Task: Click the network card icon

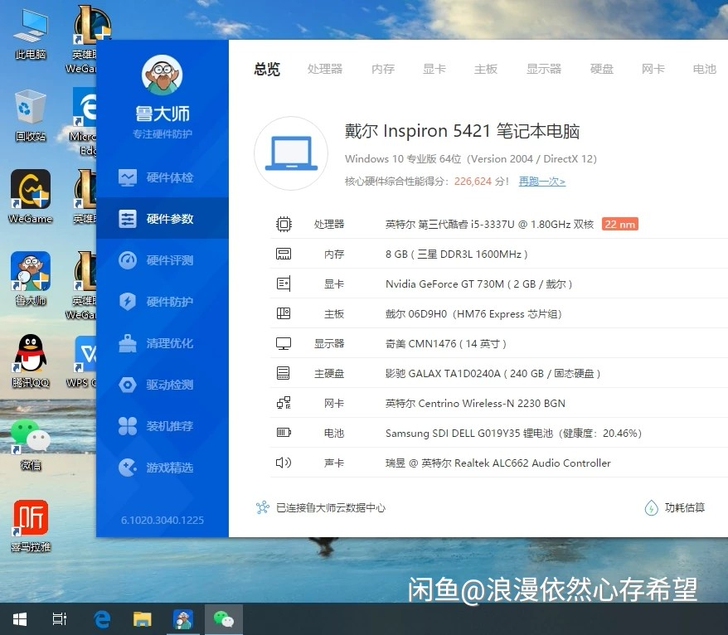Action: coord(284,403)
